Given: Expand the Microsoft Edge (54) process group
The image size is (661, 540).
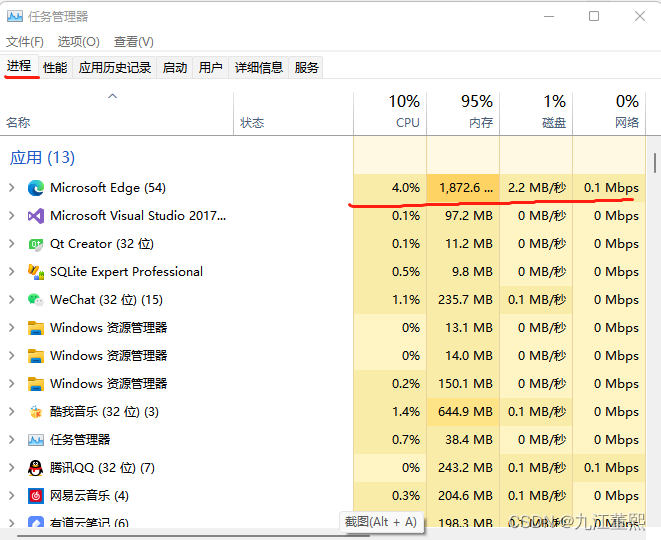Looking at the screenshot, I should tap(12, 188).
